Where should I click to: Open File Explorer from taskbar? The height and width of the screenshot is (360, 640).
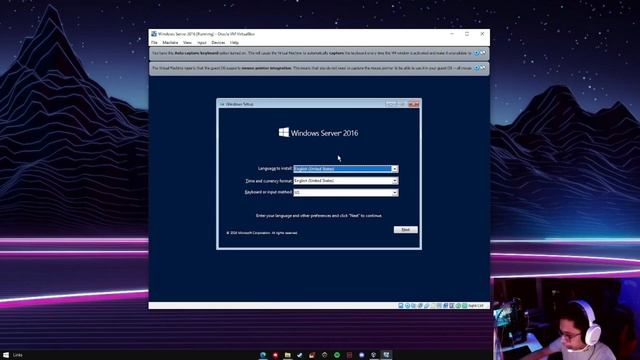click(x=288, y=355)
